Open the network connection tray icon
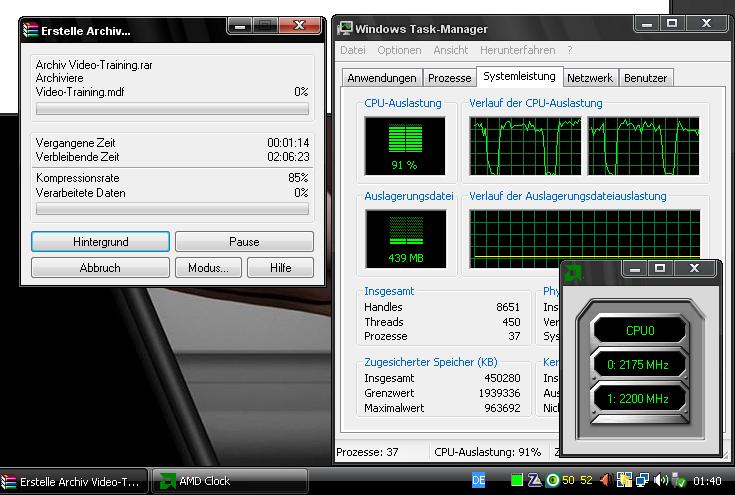Screen dimensions: 735x495 642,480
